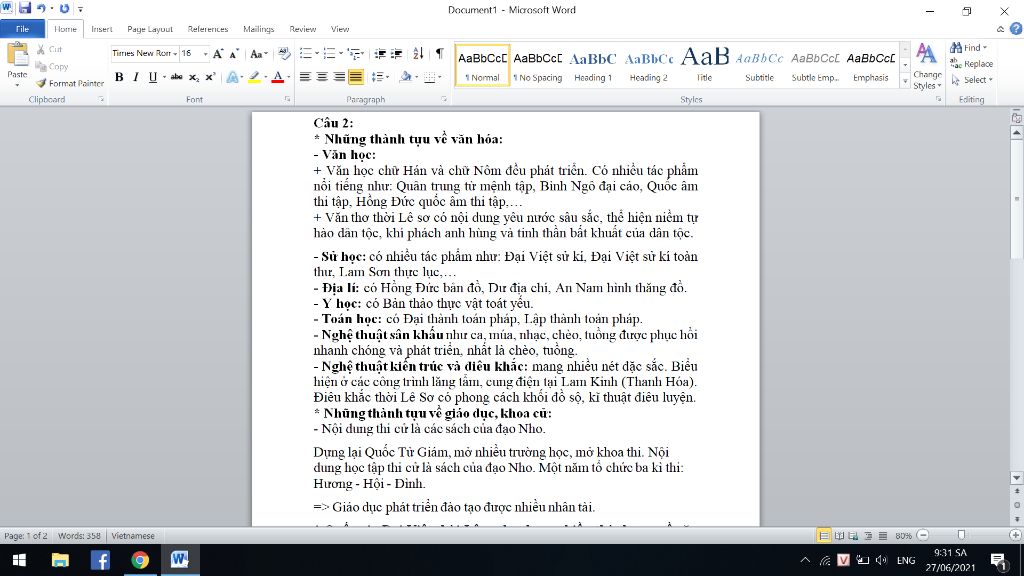The image size is (1024, 576).
Task: Open the font name dropdown
Action: pyautogui.click(x=175, y=54)
